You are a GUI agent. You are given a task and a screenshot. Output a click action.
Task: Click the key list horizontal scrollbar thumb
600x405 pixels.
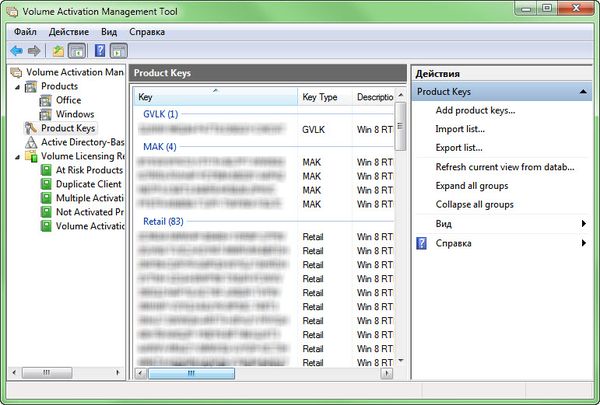click(x=191, y=374)
